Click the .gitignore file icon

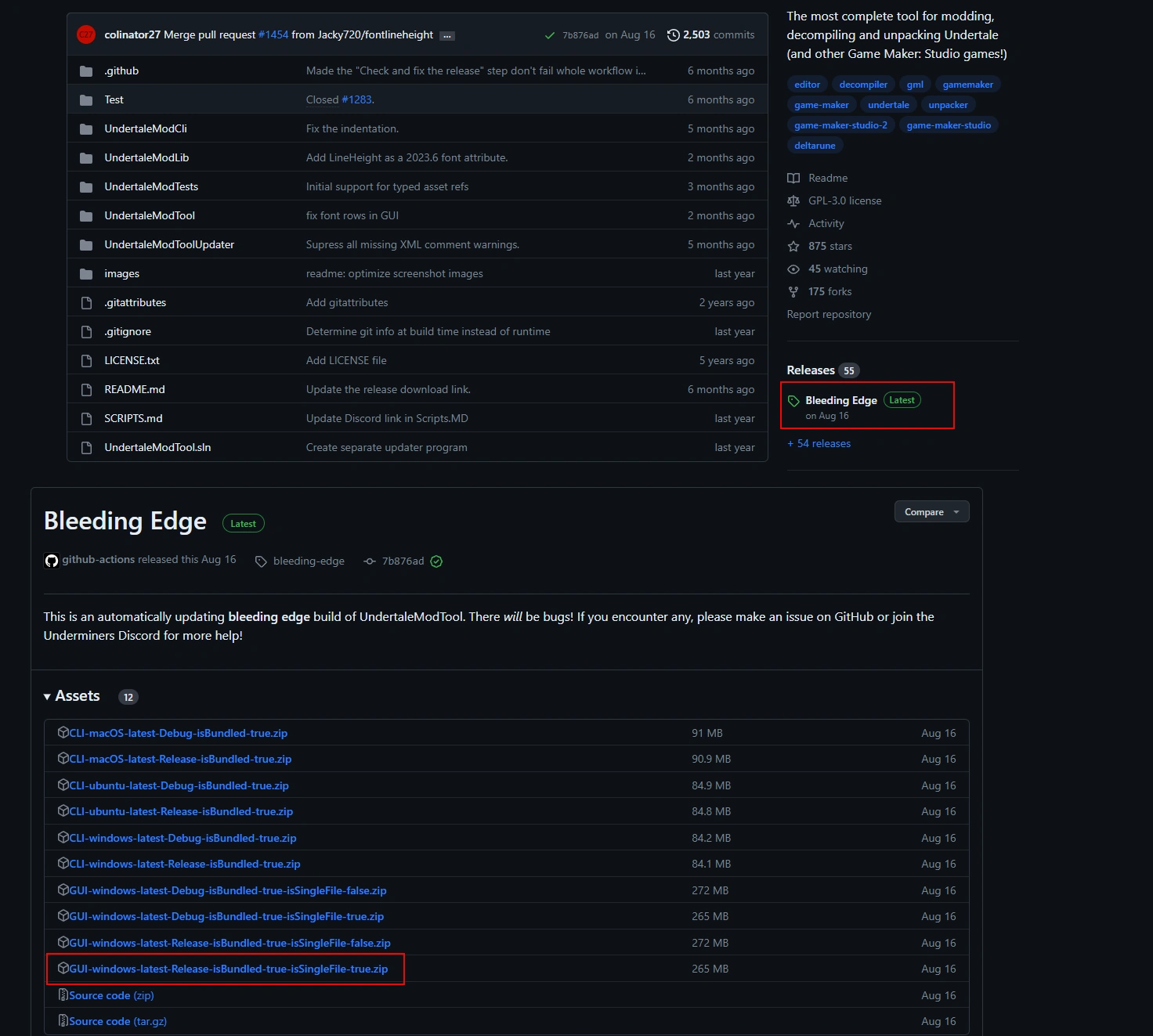86,332
